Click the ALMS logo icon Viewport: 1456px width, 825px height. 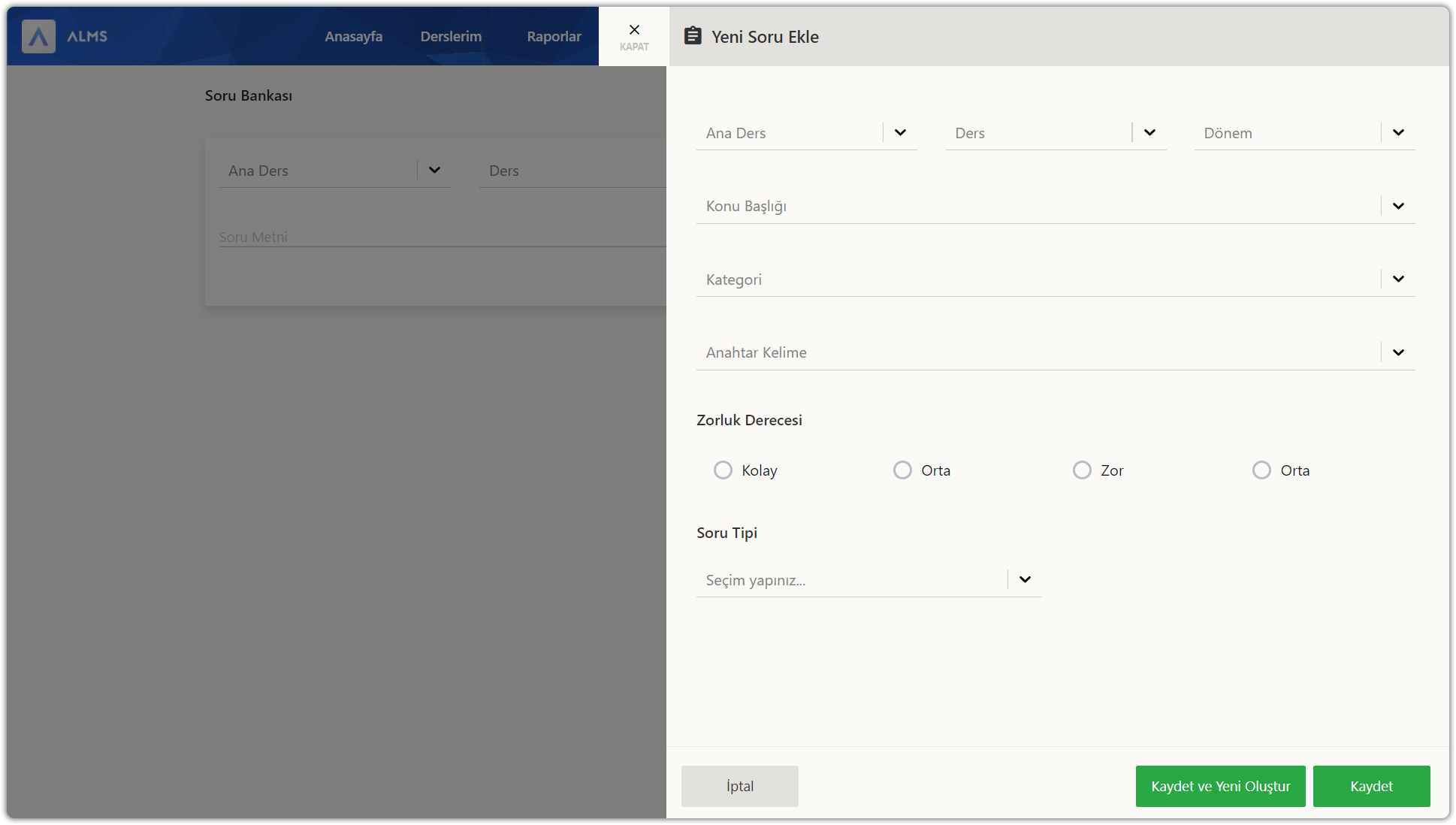point(38,36)
